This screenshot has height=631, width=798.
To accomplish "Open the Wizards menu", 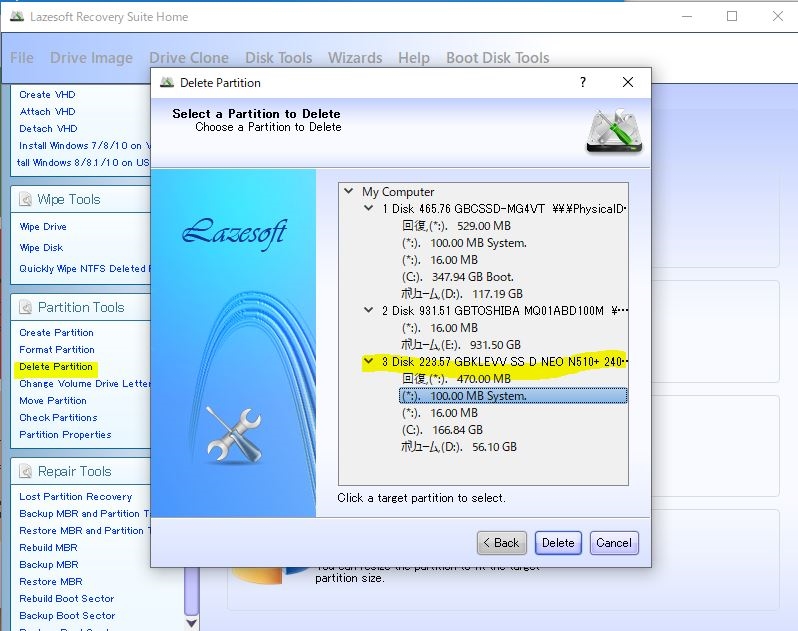I will click(x=355, y=58).
